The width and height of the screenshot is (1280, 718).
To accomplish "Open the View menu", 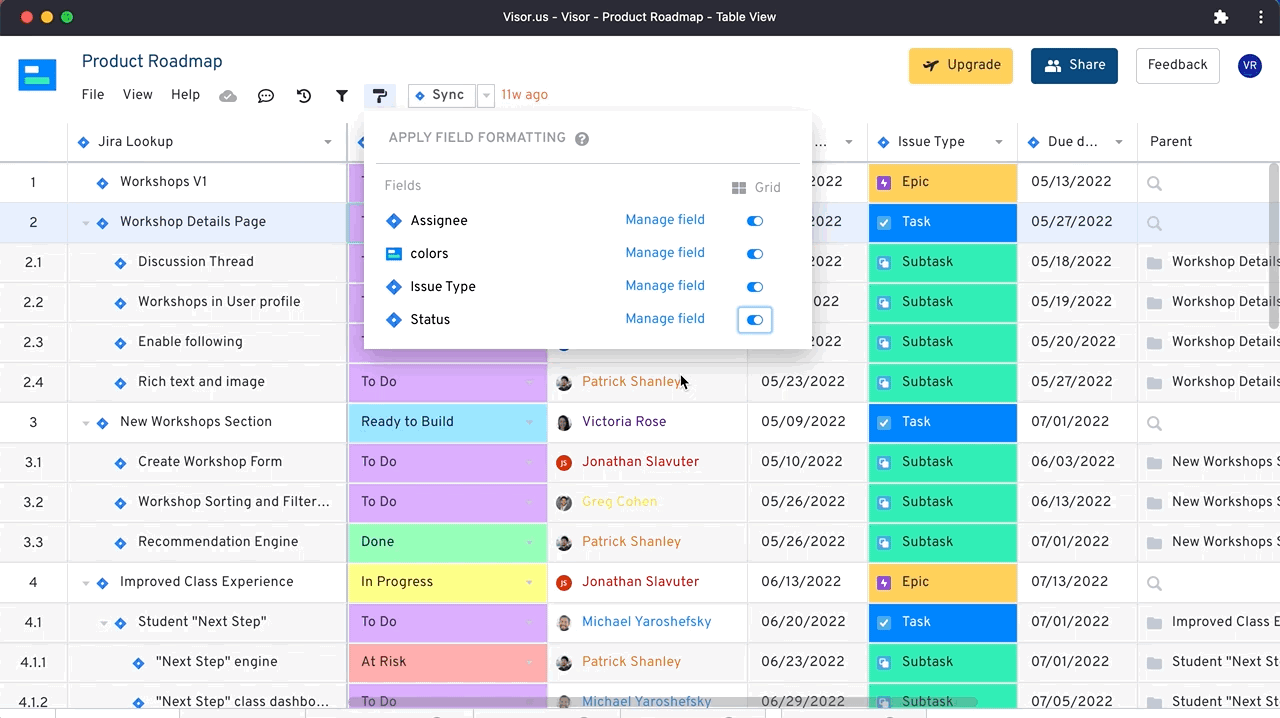I will coord(137,95).
